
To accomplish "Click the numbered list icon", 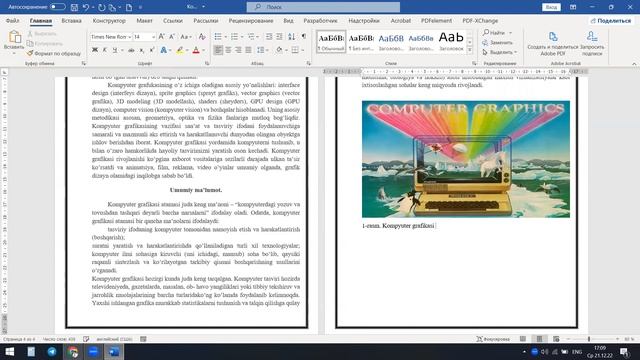I will [234, 37].
